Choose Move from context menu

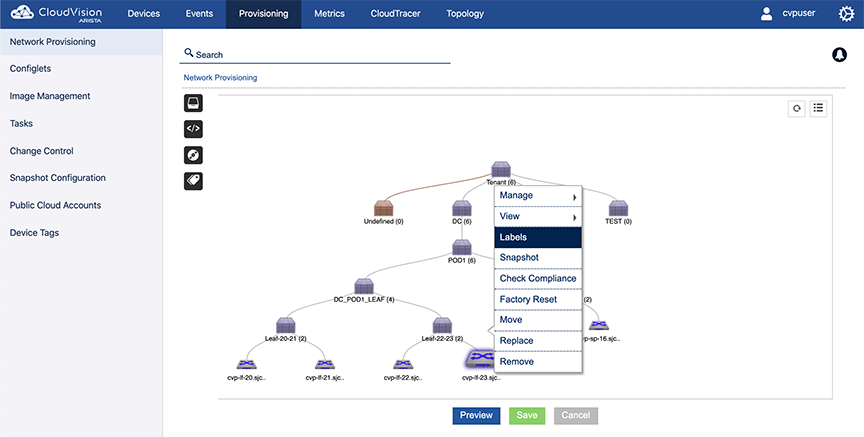tap(538, 320)
